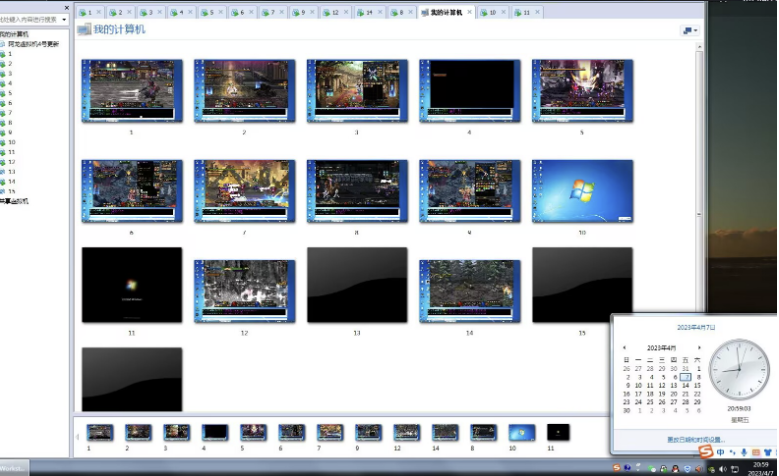
Task: Go to the next month in the calendar
Action: (699, 348)
